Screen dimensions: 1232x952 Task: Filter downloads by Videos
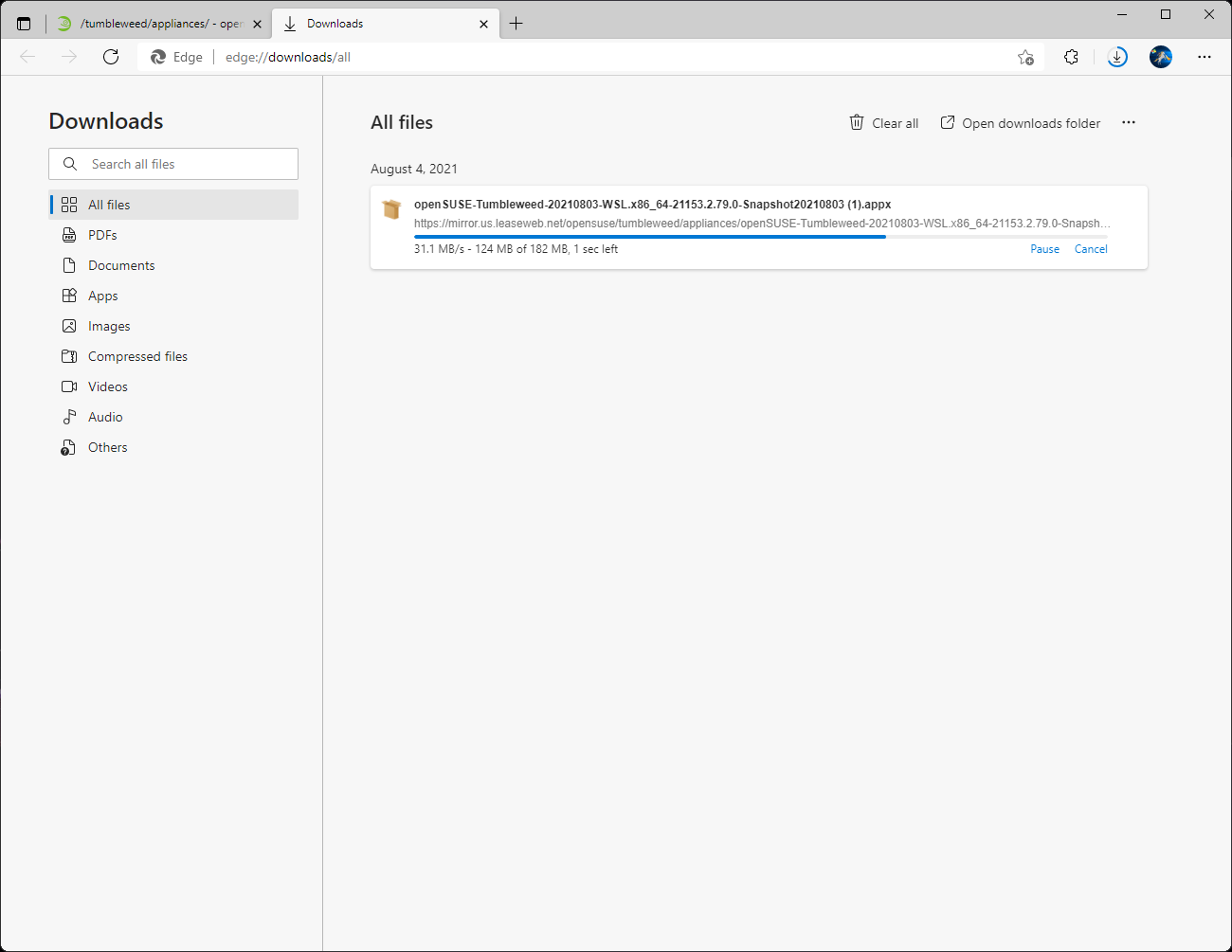tap(173, 386)
